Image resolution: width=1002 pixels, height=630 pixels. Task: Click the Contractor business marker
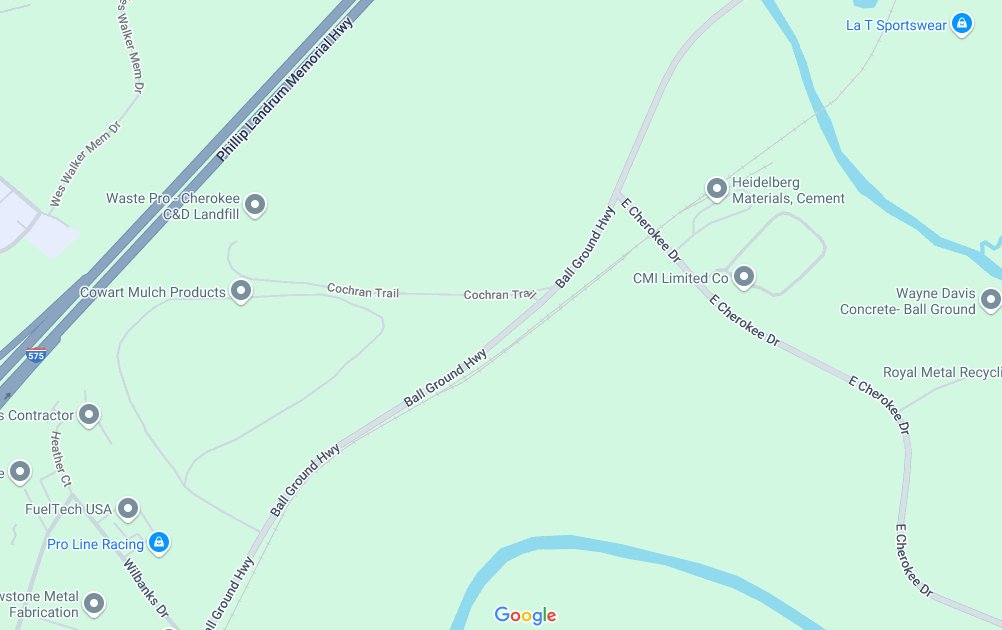pos(89,415)
